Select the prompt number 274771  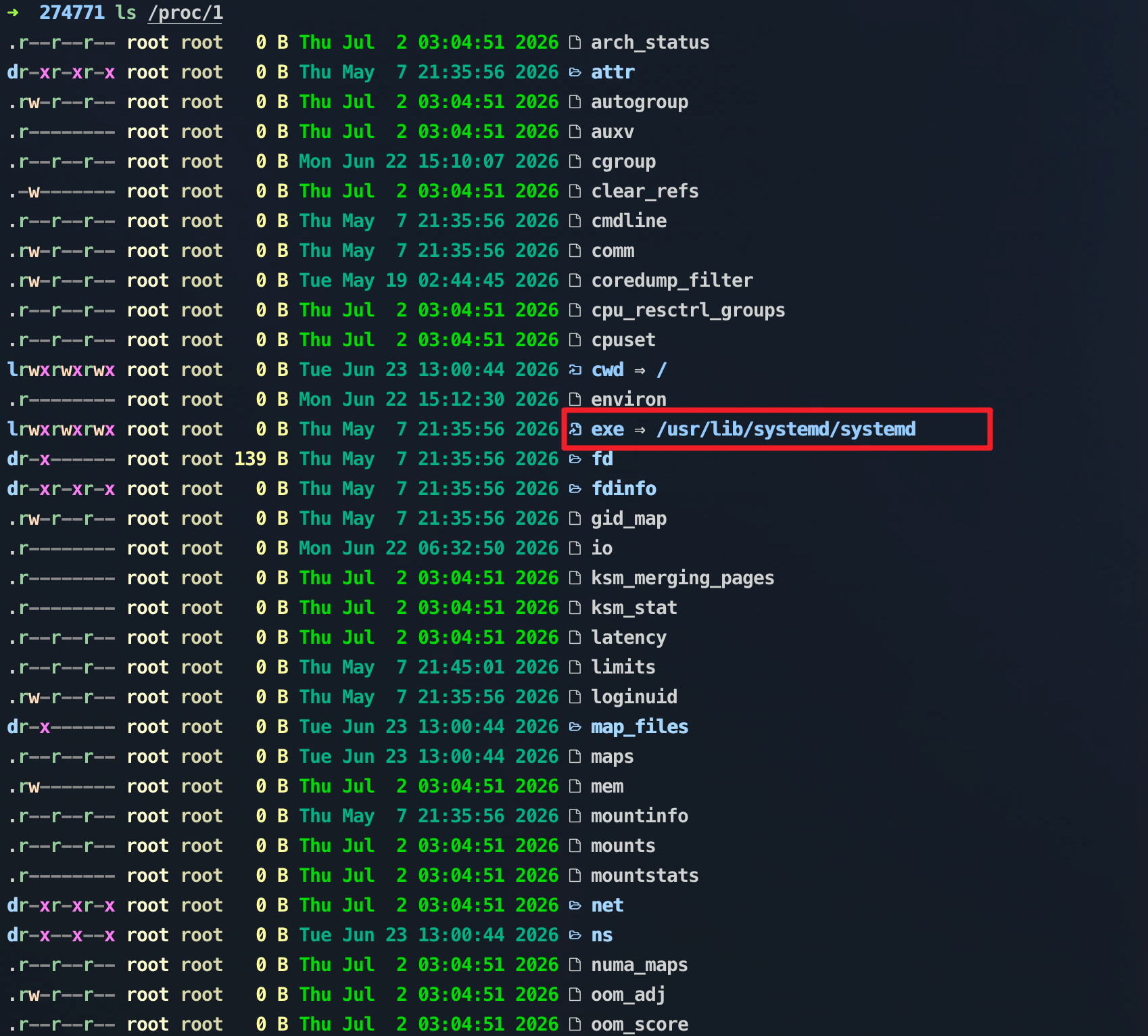coord(72,13)
